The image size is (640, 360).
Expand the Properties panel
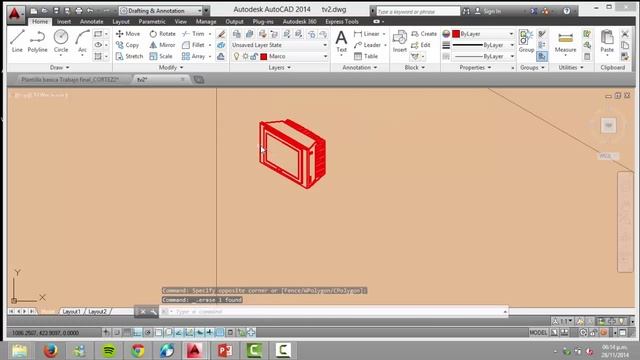pyautogui.click(x=475, y=67)
